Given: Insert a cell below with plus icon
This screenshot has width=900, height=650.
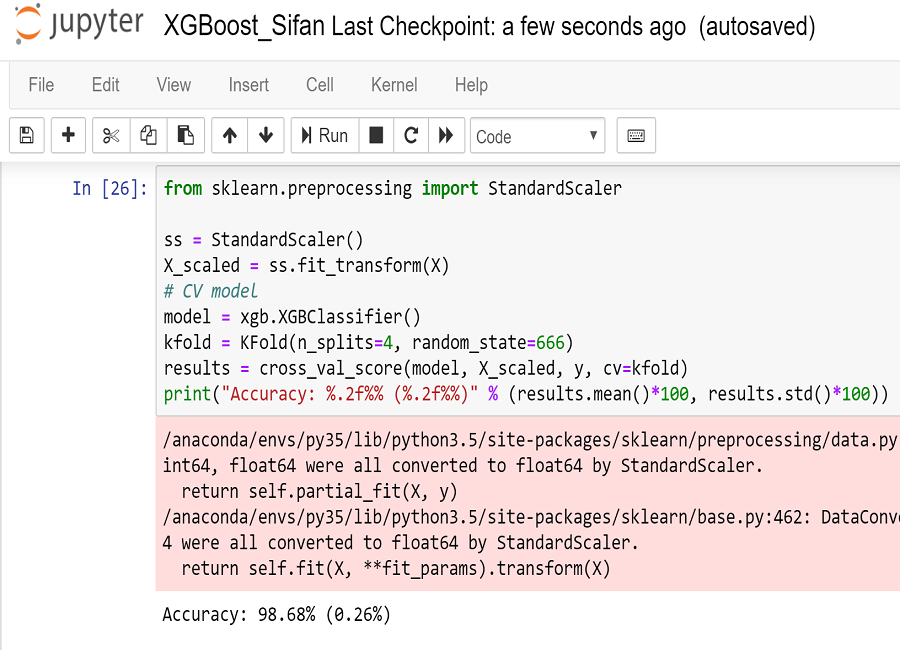Looking at the screenshot, I should point(68,136).
